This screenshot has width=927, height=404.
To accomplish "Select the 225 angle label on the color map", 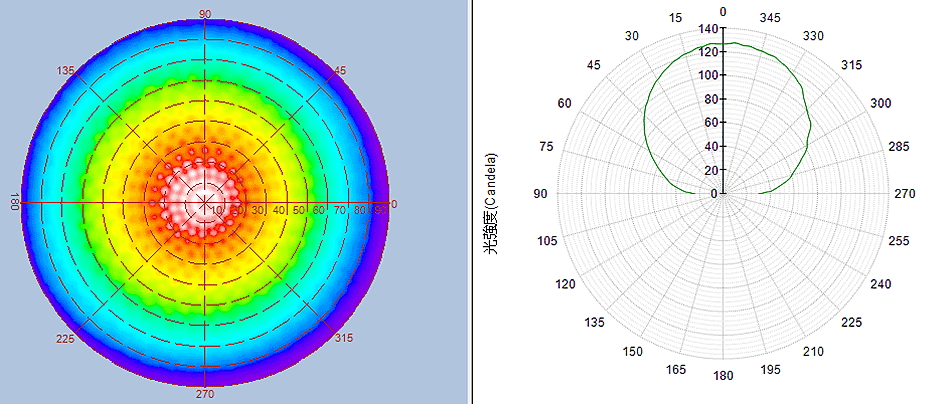I will (66, 339).
